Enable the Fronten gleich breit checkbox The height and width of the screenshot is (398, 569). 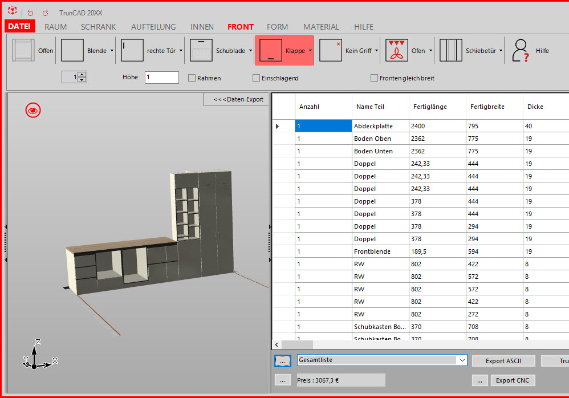click(x=374, y=78)
